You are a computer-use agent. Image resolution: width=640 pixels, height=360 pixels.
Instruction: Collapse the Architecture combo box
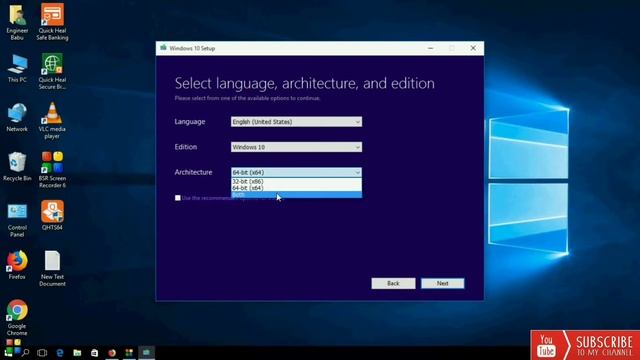click(296, 172)
